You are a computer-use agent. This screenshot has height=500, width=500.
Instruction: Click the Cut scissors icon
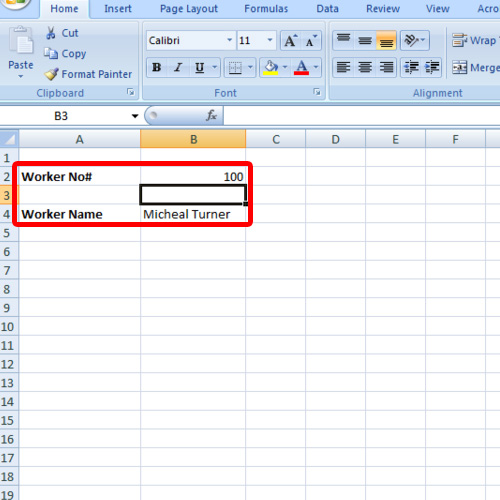click(51, 33)
